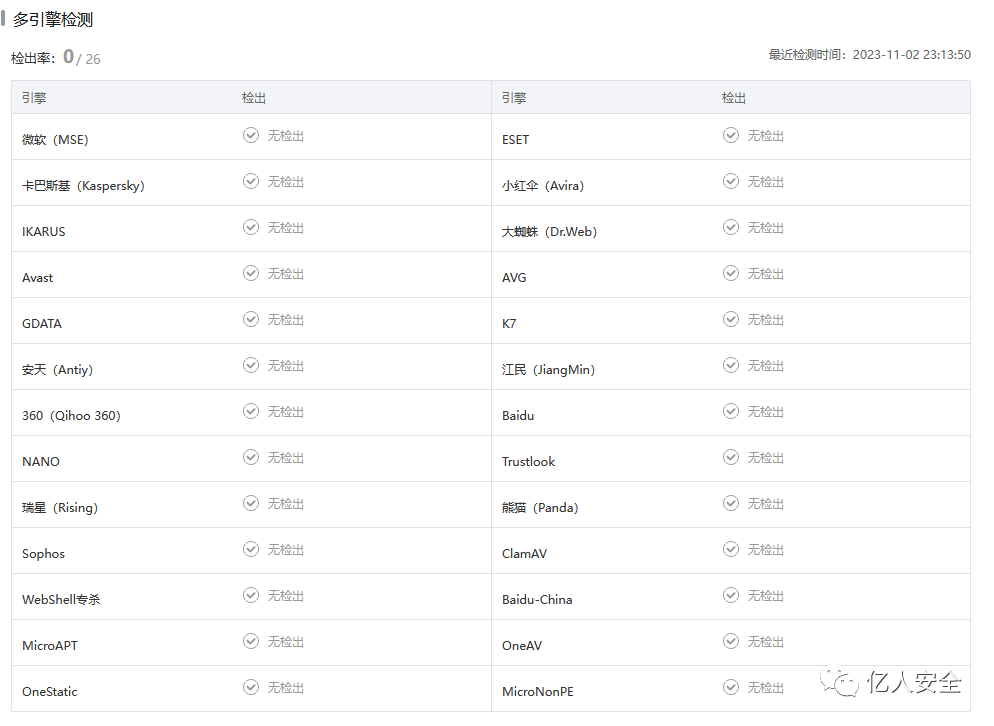Select the ESET engine name
The image size is (994, 726).
515,139
